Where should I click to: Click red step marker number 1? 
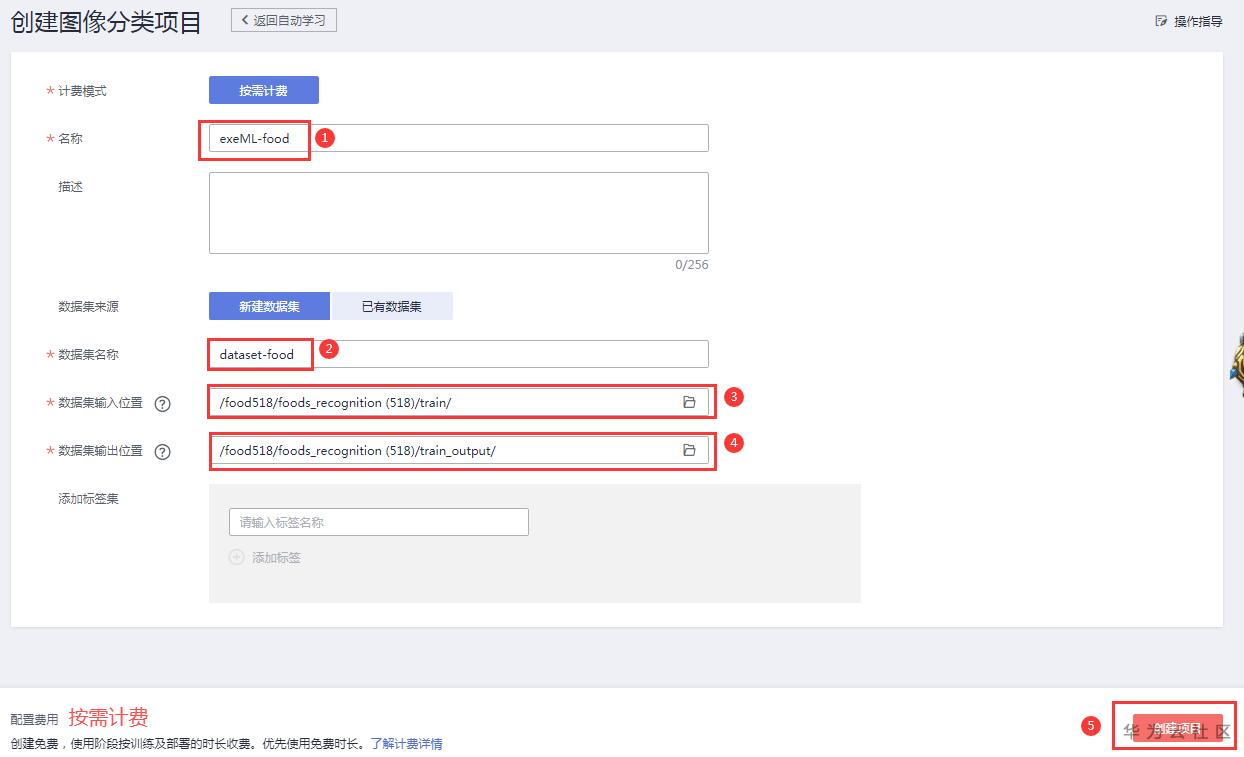[x=325, y=138]
